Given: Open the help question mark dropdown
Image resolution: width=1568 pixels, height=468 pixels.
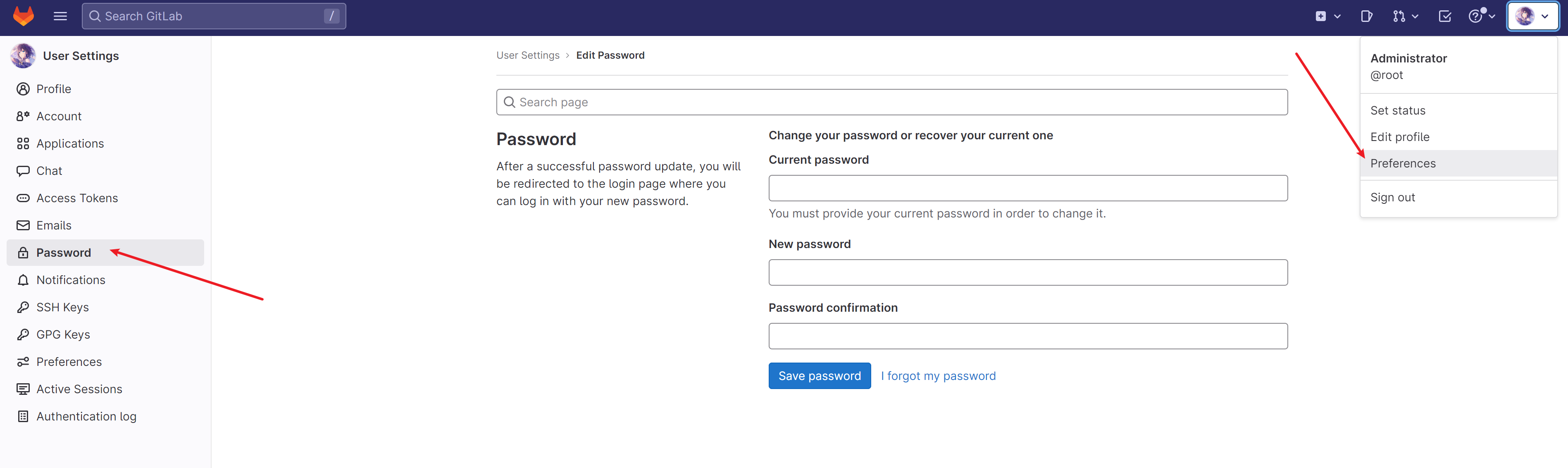Looking at the screenshot, I should pyautogui.click(x=1481, y=17).
